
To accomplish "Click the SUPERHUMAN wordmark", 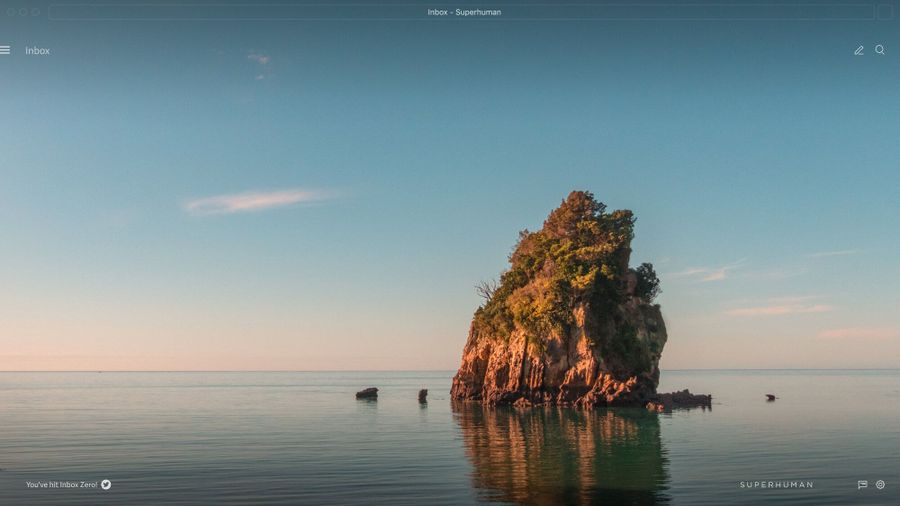I will tap(777, 485).
